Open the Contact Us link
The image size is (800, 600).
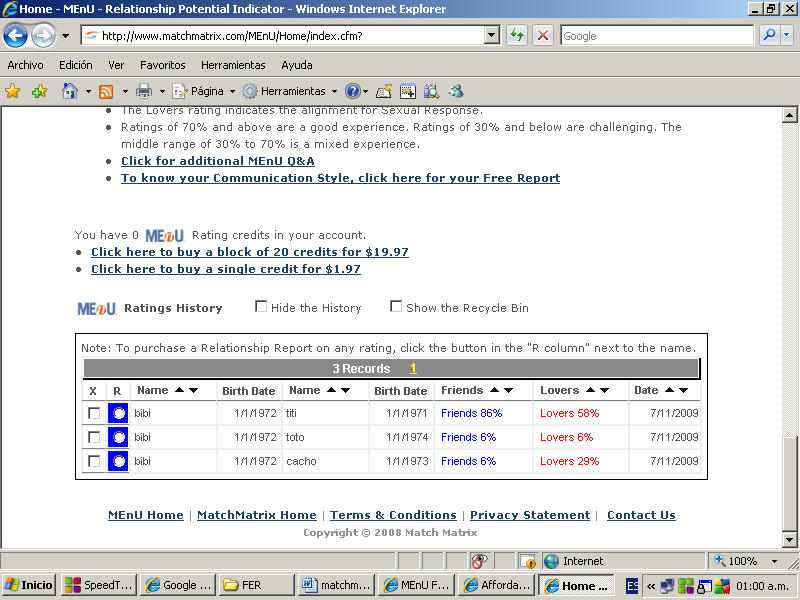[x=641, y=515]
